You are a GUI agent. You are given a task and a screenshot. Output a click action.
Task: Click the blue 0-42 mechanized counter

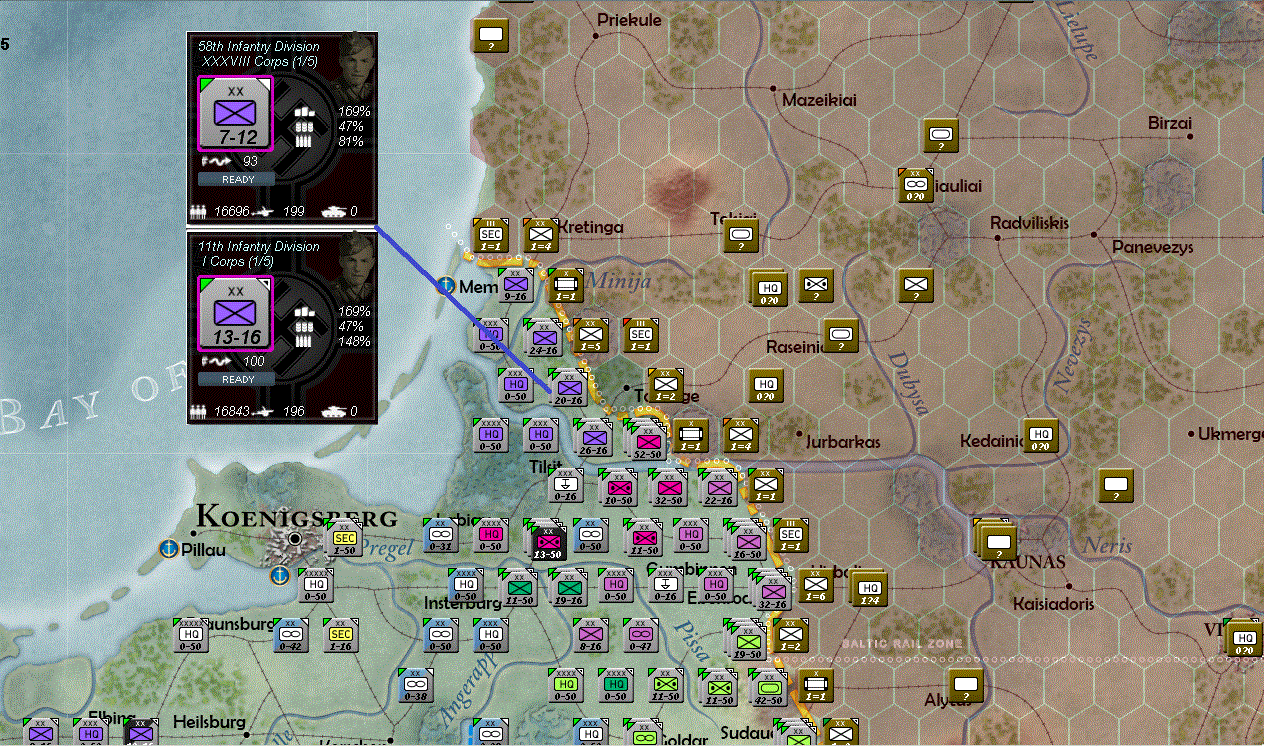(x=291, y=634)
